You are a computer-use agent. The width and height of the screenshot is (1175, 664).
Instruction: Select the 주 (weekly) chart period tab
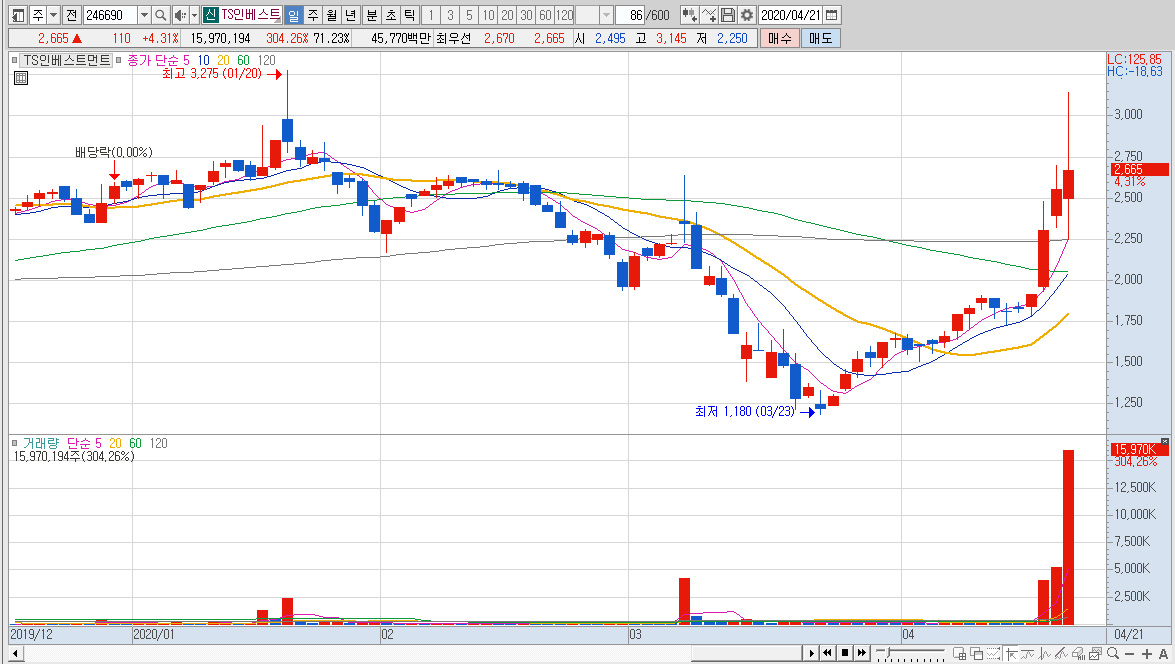(312, 15)
